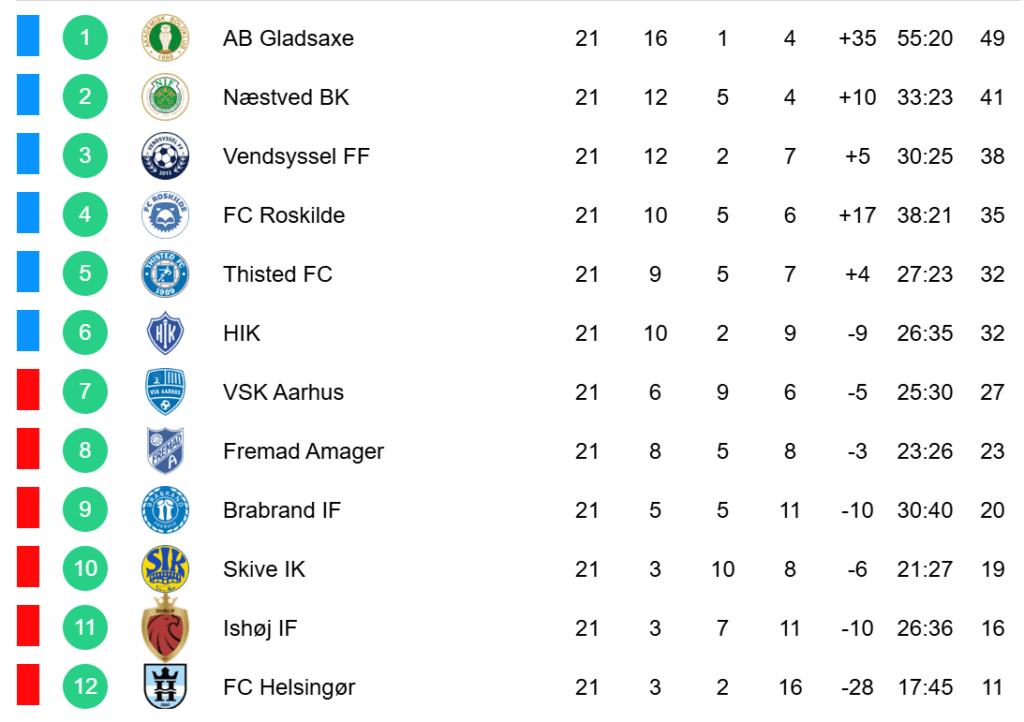Open the Fremad Amager team link
Image resolution: width=1024 pixels, height=722 pixels.
(x=303, y=451)
